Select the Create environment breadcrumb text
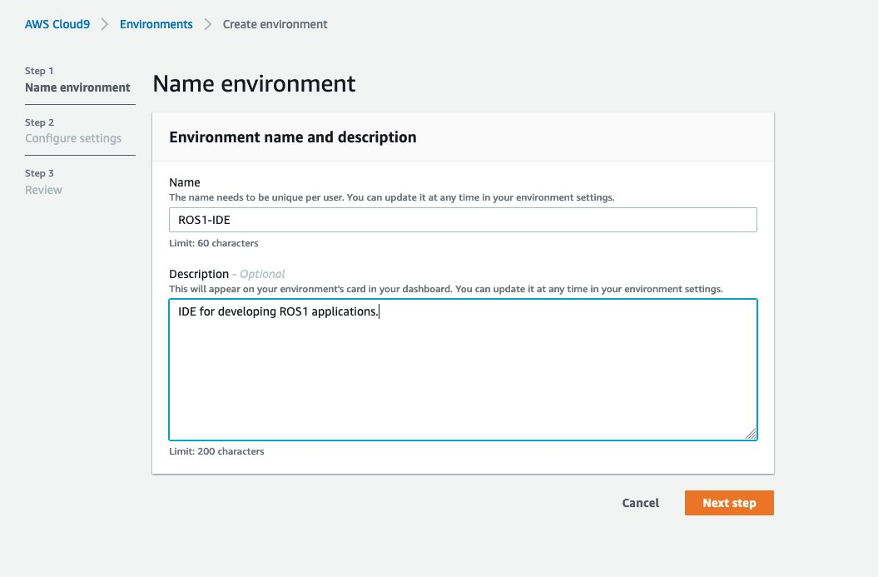The height and width of the screenshot is (577, 879). [275, 24]
